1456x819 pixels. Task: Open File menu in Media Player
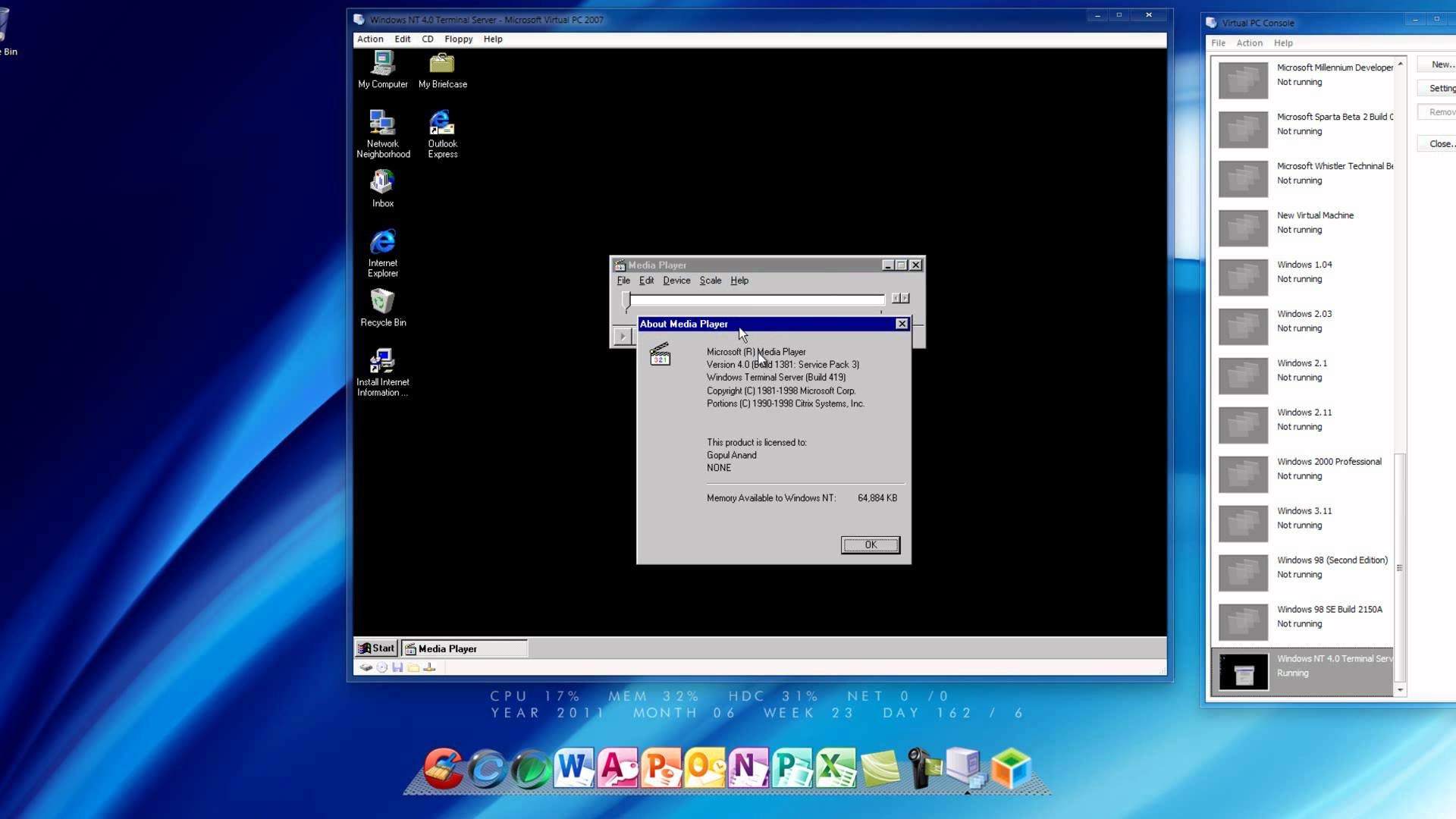(623, 281)
